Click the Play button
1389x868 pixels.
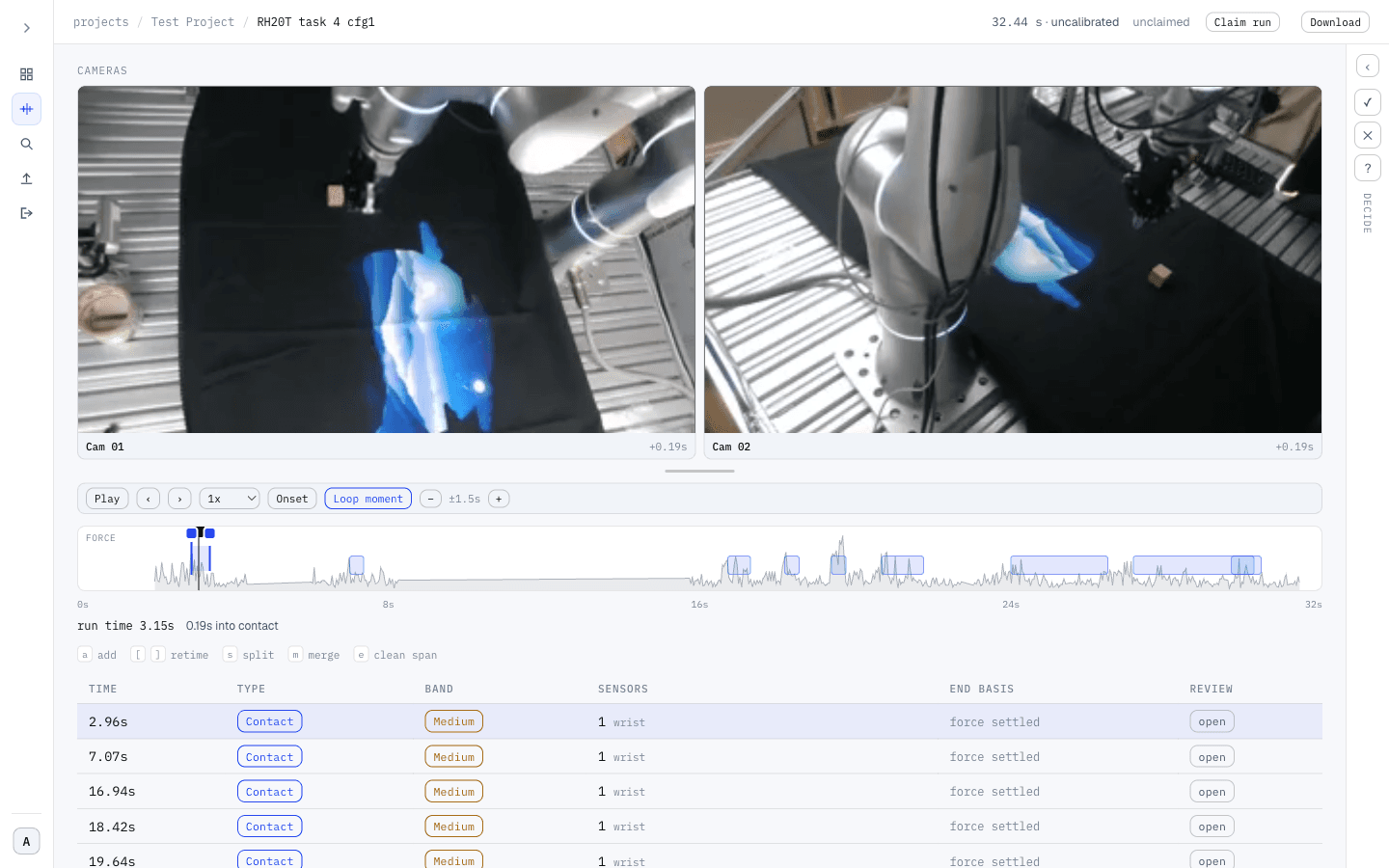click(x=107, y=499)
